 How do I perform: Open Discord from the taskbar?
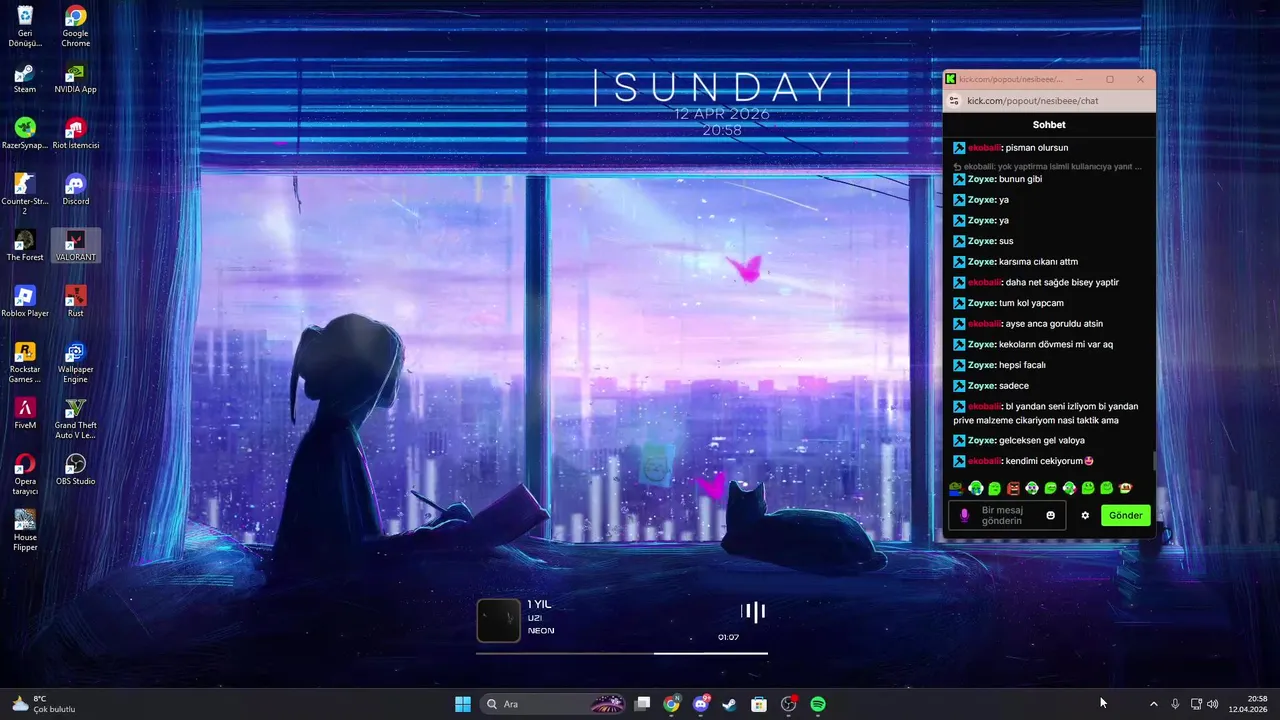(701, 704)
